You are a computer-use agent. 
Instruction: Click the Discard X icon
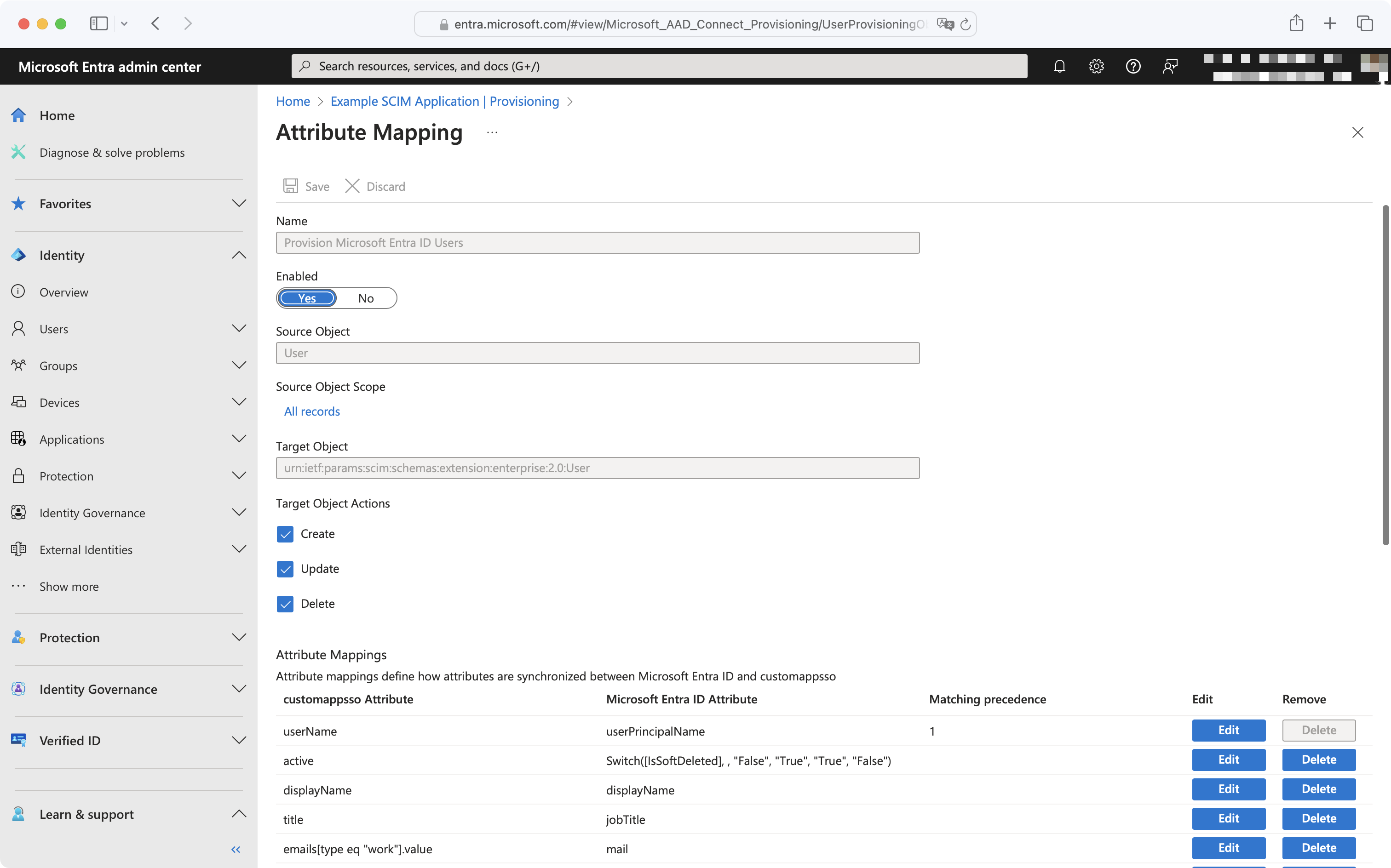352,186
